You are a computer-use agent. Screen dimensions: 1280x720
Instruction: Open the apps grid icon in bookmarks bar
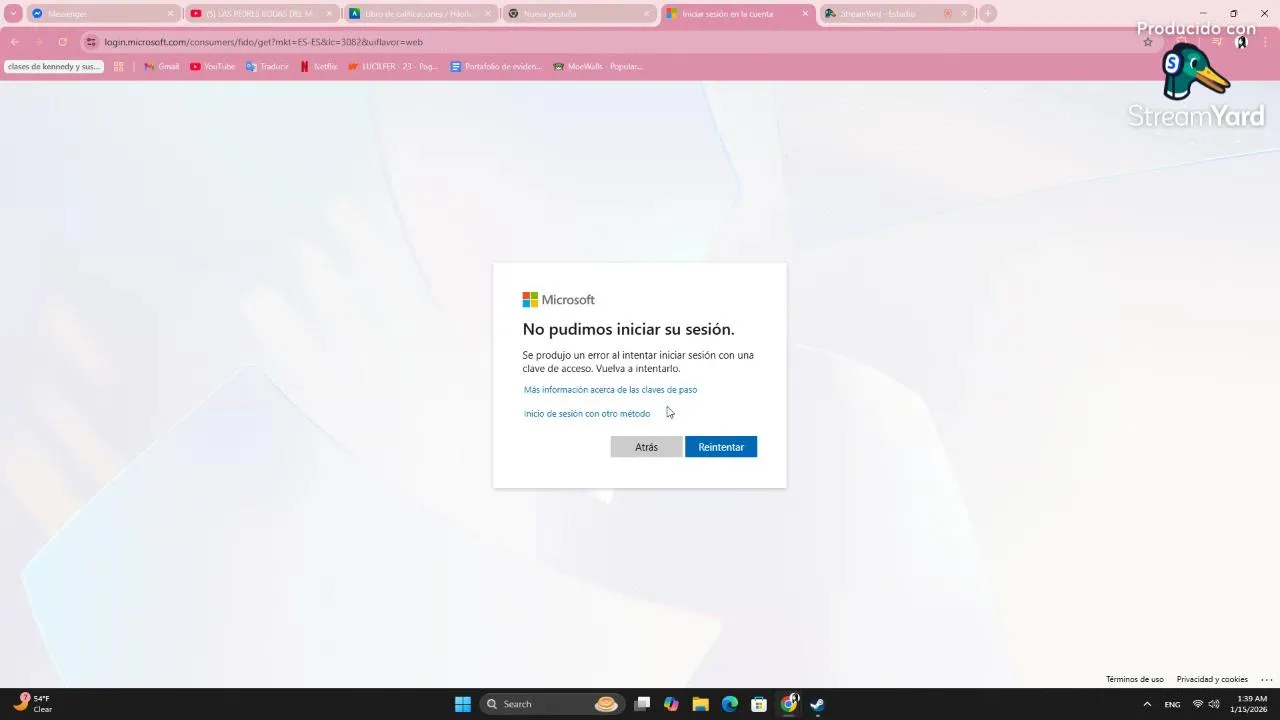click(118, 67)
